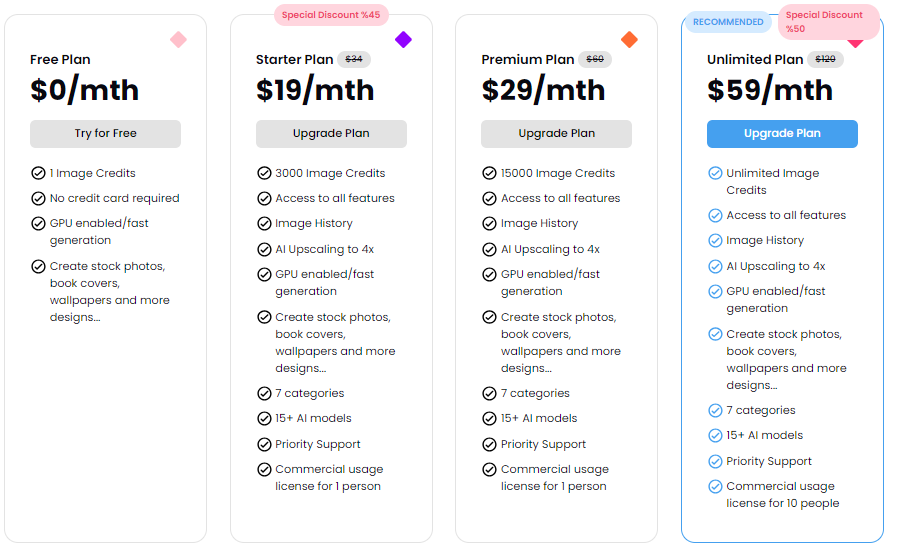Click the Premium Plan AI Upscaling checkmark
This screenshot has width=897, height=557.
coord(489,249)
